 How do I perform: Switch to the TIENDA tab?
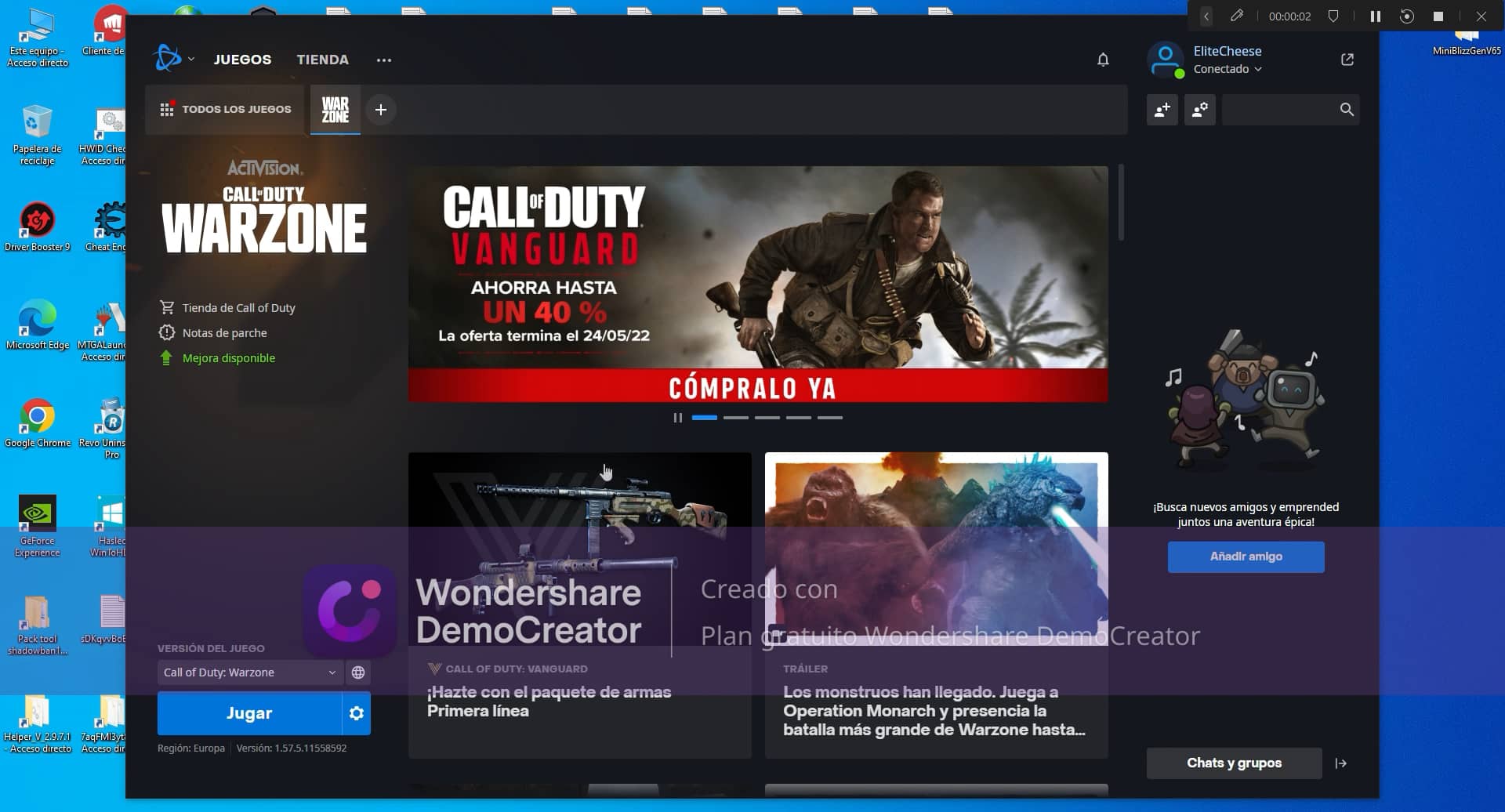coord(322,60)
